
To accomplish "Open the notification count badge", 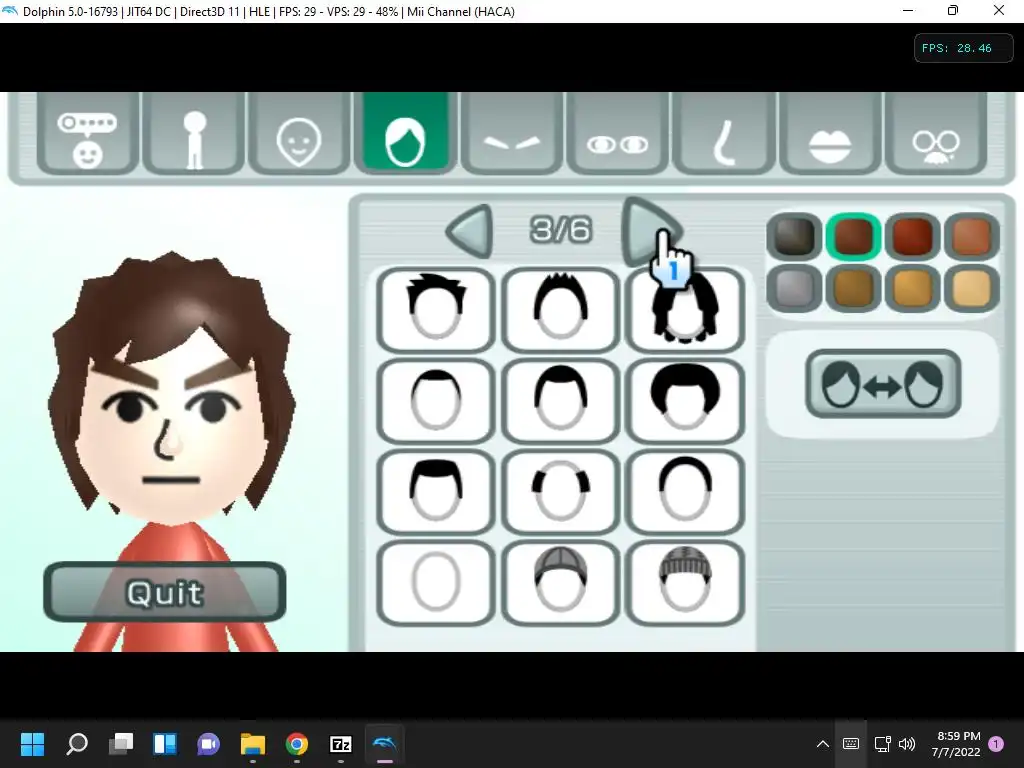I will tap(996, 743).
